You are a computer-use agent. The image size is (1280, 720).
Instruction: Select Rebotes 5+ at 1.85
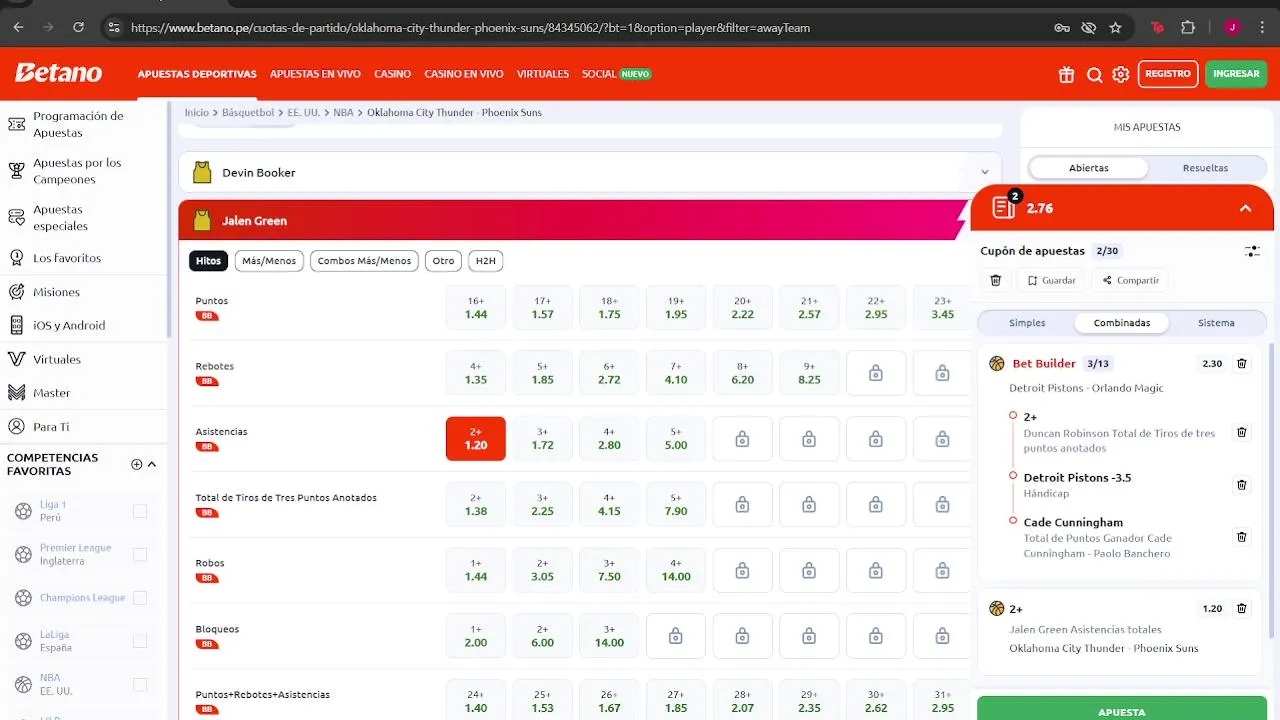click(542, 373)
